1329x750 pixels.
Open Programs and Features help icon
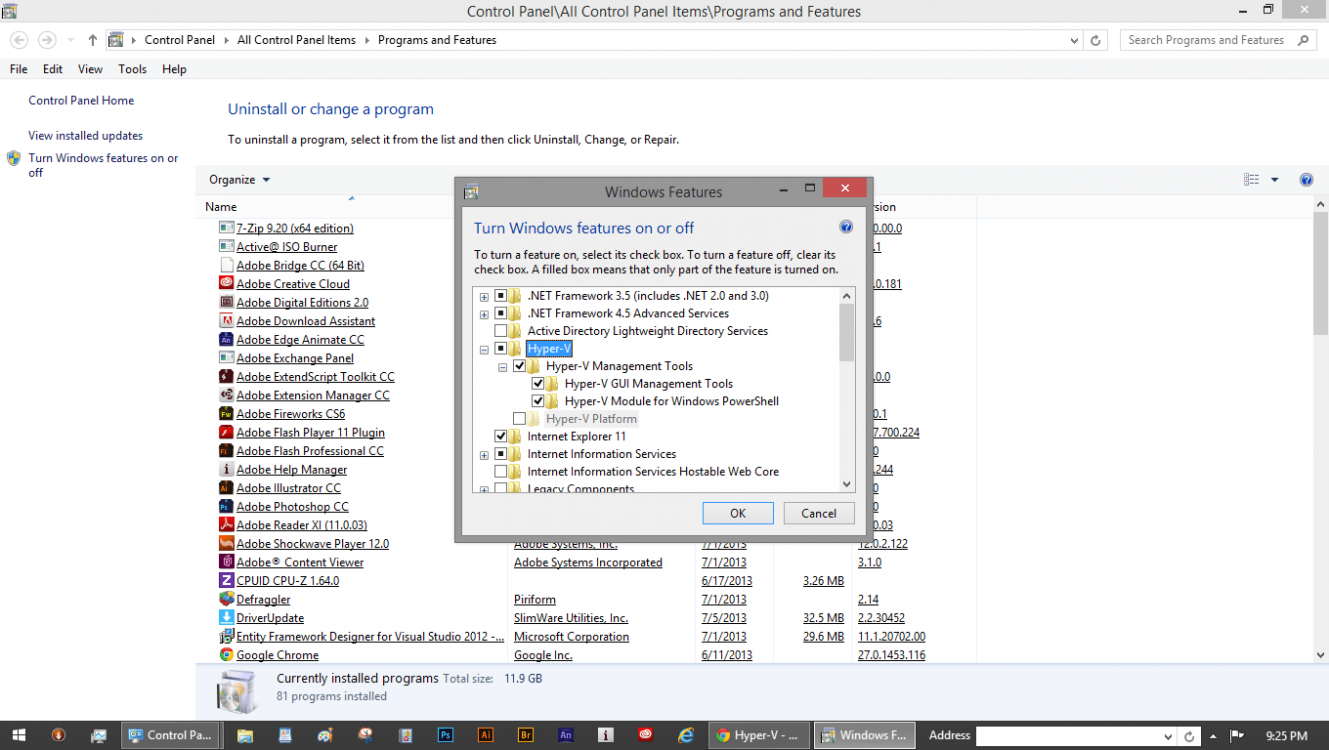click(1306, 180)
